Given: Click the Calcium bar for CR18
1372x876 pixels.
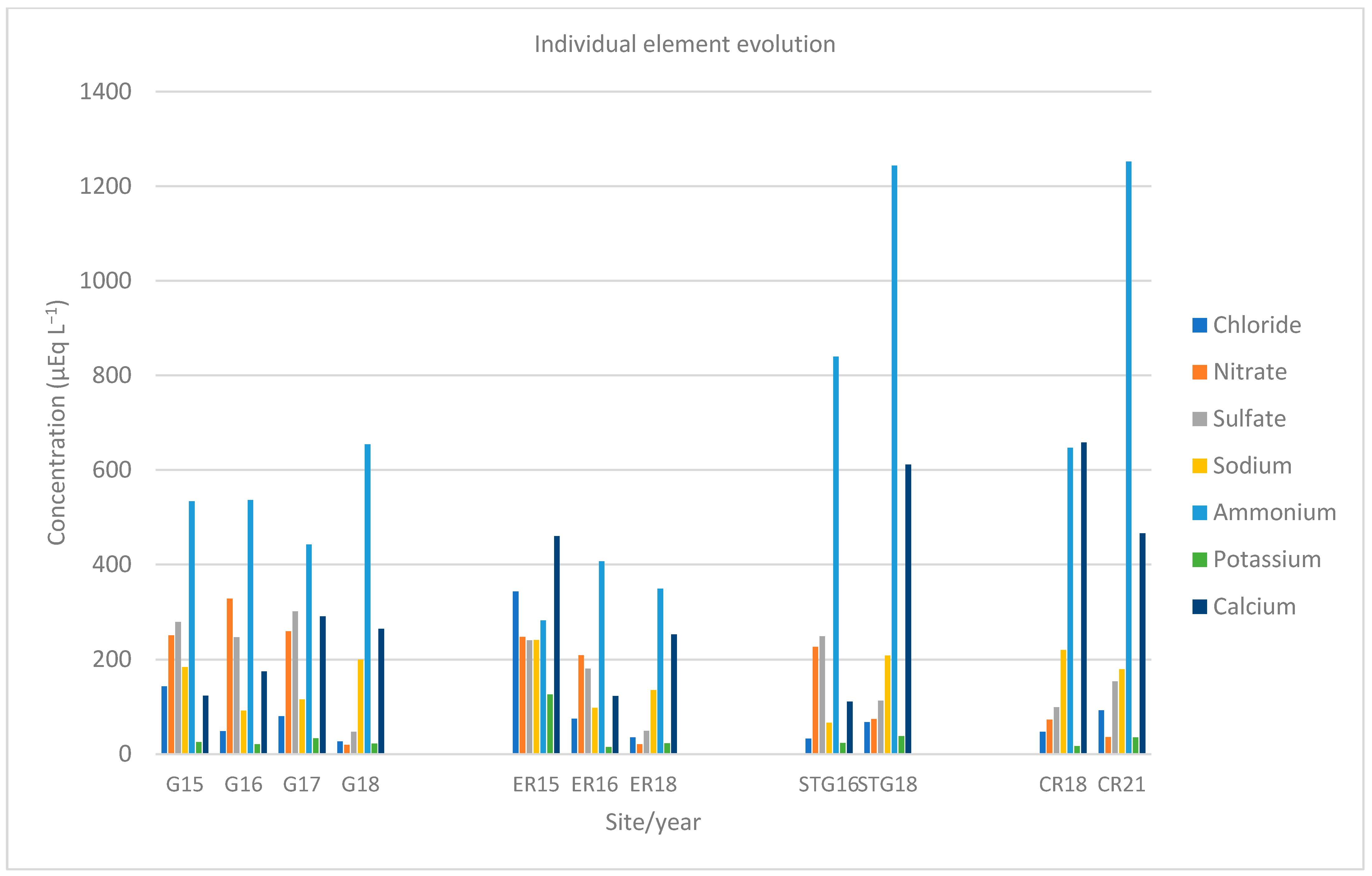Looking at the screenshot, I should click(1084, 598).
